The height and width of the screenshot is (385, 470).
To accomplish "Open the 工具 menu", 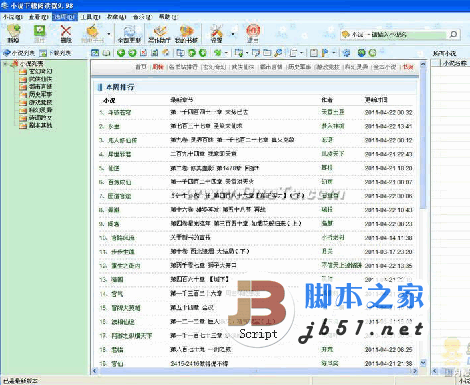I will [91, 17].
